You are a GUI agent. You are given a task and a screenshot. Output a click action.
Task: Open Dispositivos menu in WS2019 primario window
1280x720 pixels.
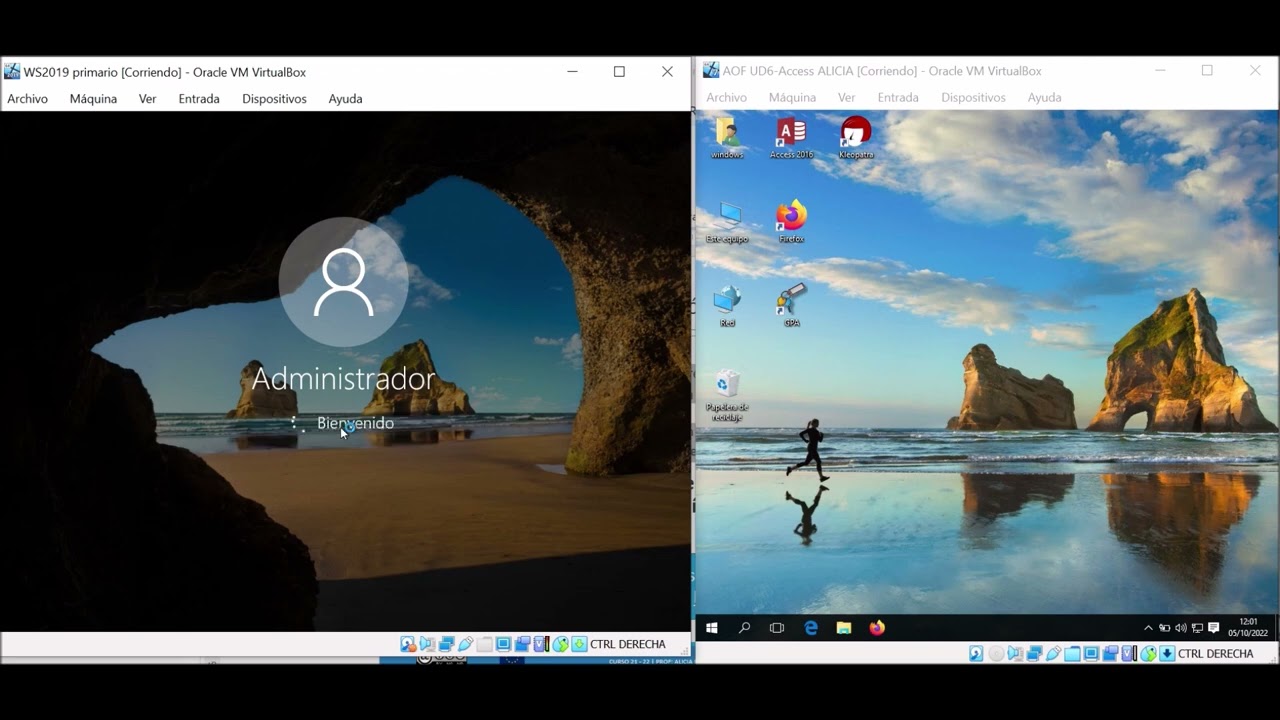(x=274, y=99)
